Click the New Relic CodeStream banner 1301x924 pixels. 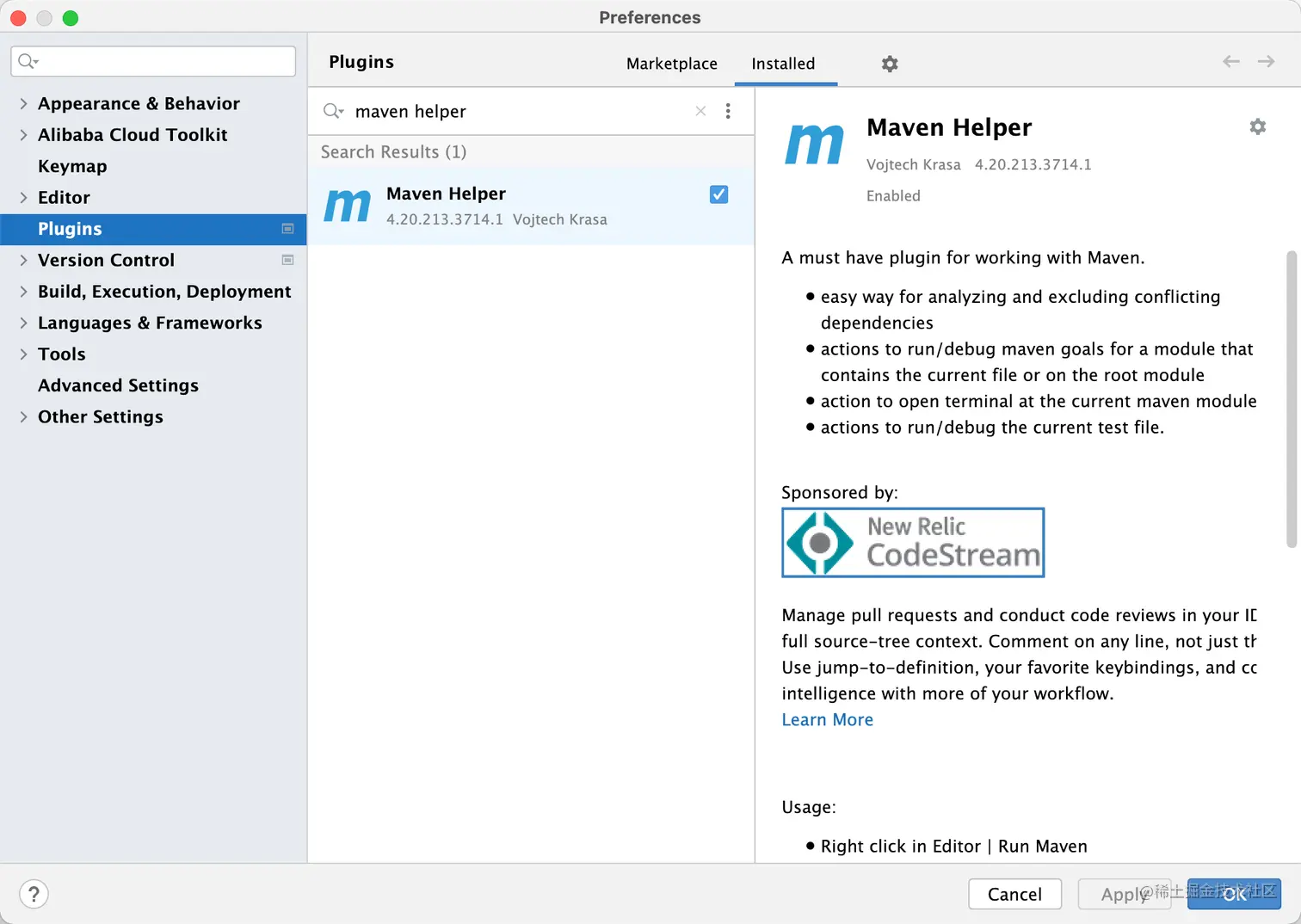913,542
